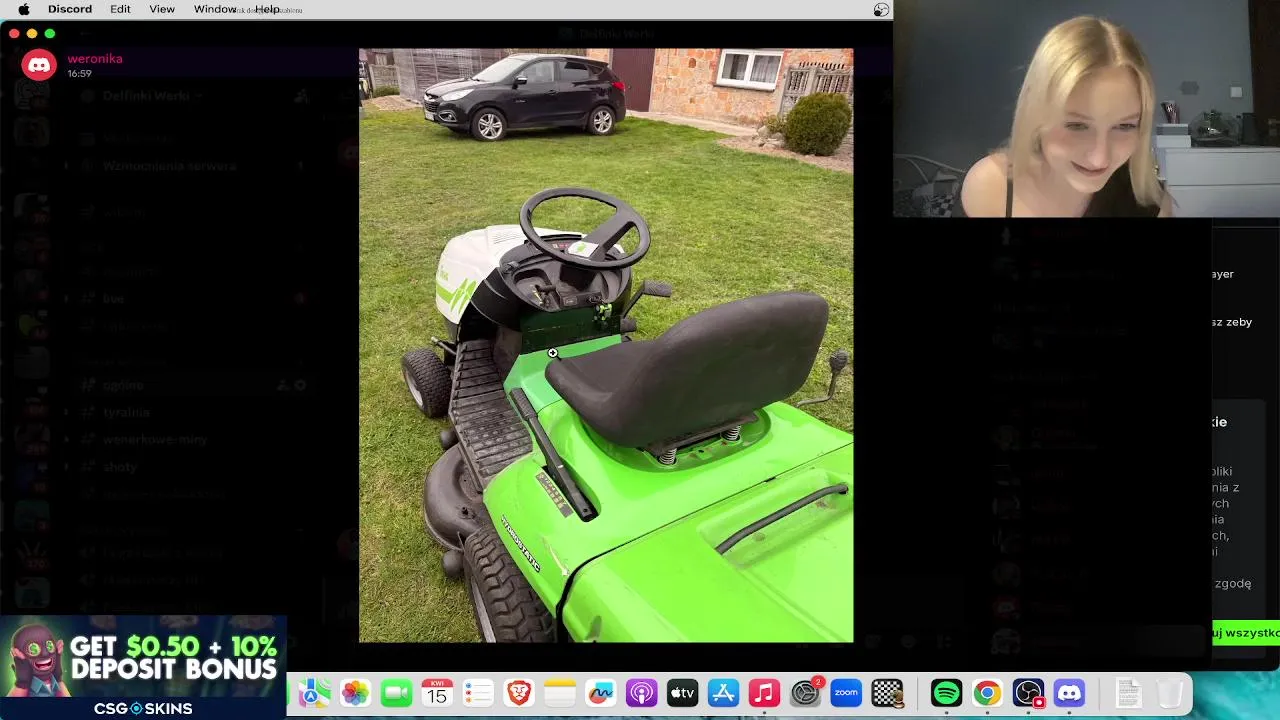Click weronika's Discord avatar in the image viewer
This screenshot has height=720, width=1280.
(x=39, y=65)
